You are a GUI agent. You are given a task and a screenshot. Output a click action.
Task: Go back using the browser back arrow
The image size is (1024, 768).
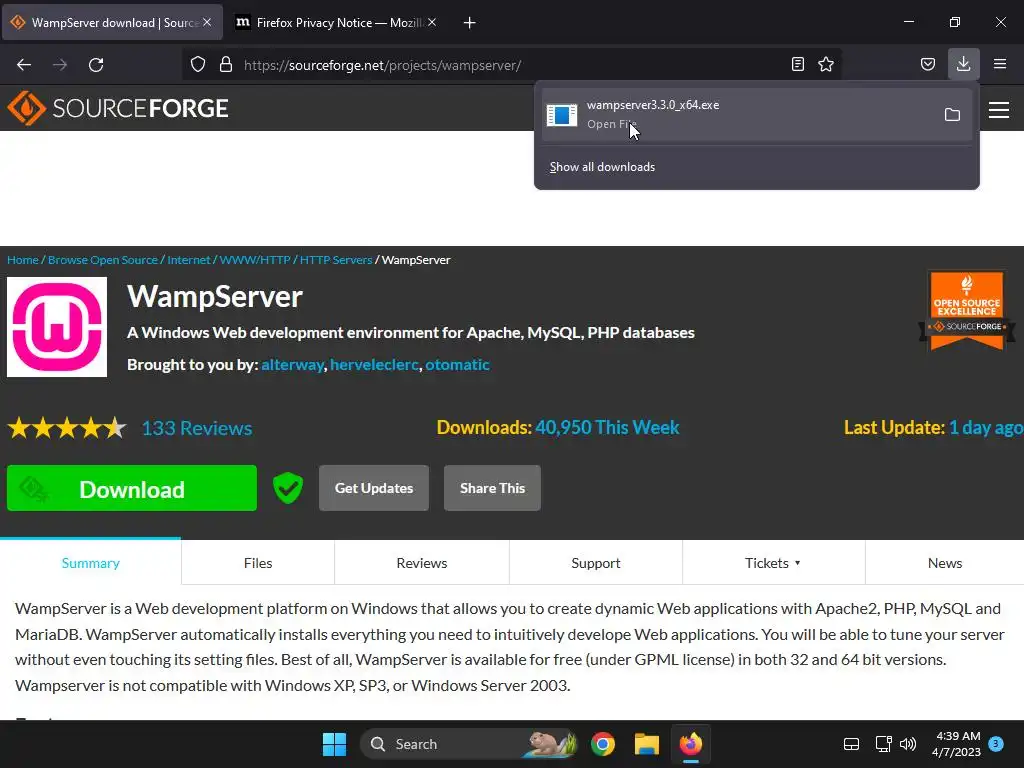coord(24,65)
